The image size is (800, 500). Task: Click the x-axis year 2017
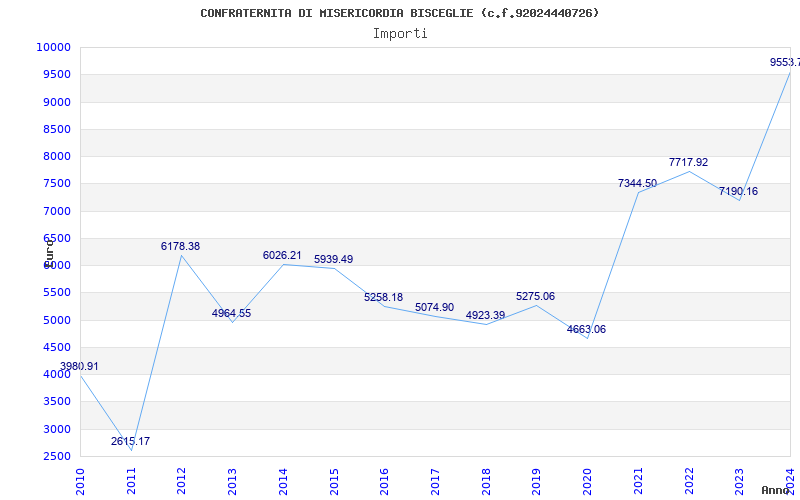click(x=435, y=482)
